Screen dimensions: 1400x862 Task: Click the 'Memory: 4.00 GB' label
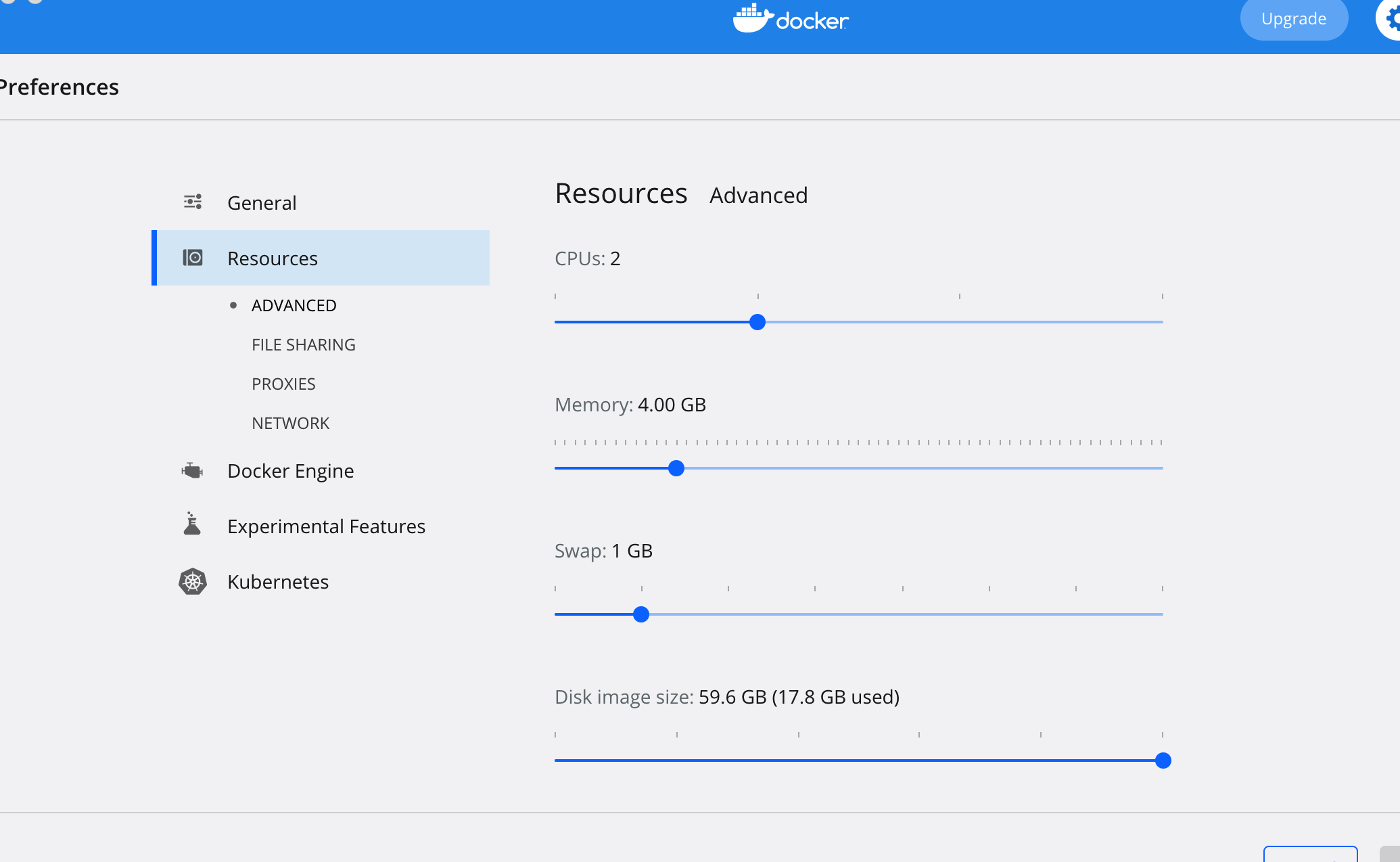(x=630, y=405)
